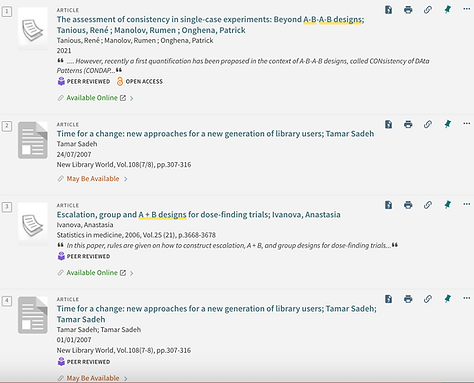Click the OPEN ACCESS badge on result 1

coord(140,81)
